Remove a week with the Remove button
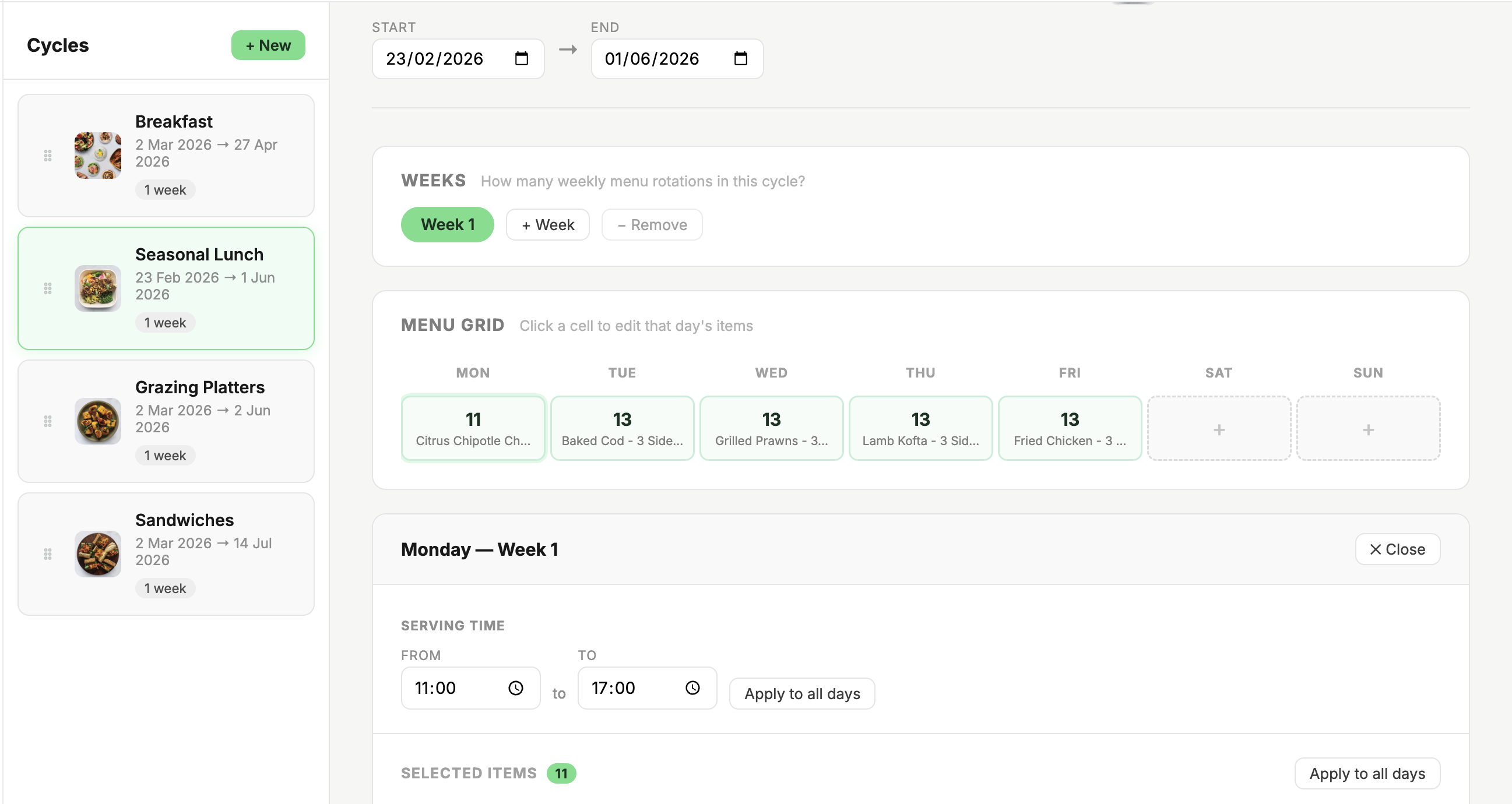This screenshot has height=804, width=1512. (x=652, y=224)
